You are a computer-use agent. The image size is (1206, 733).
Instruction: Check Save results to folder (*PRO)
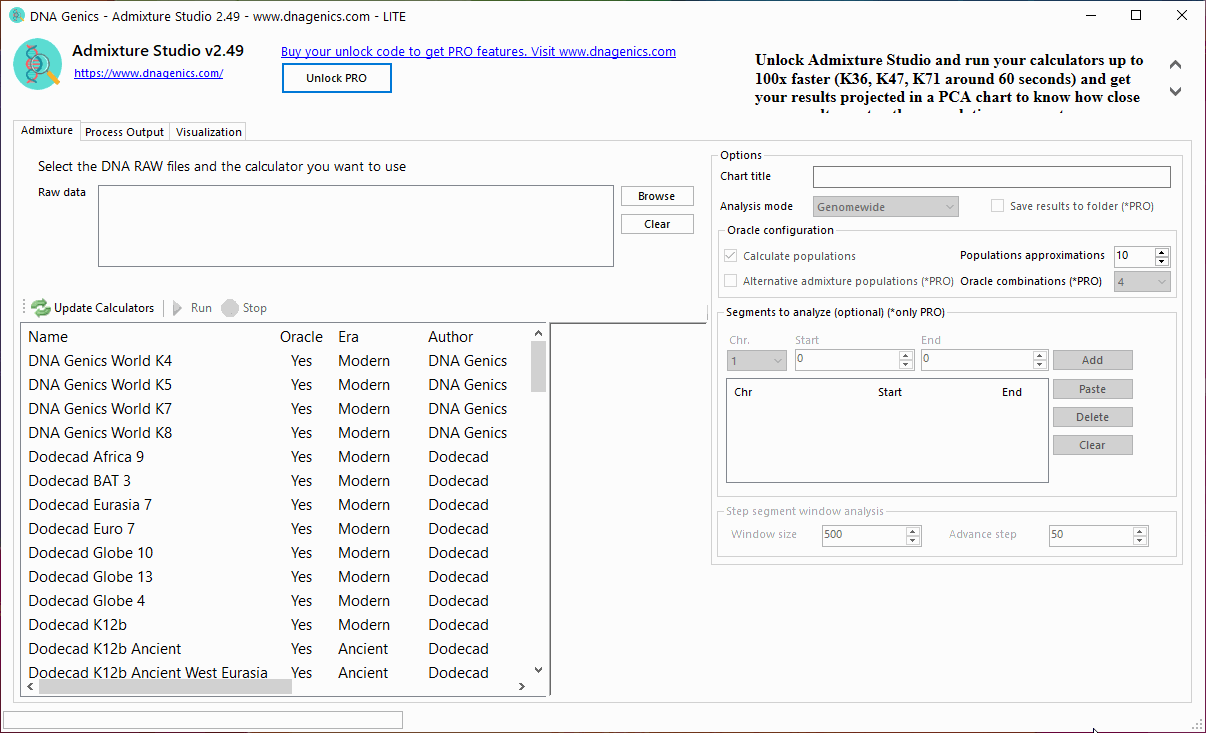[x=997, y=205]
